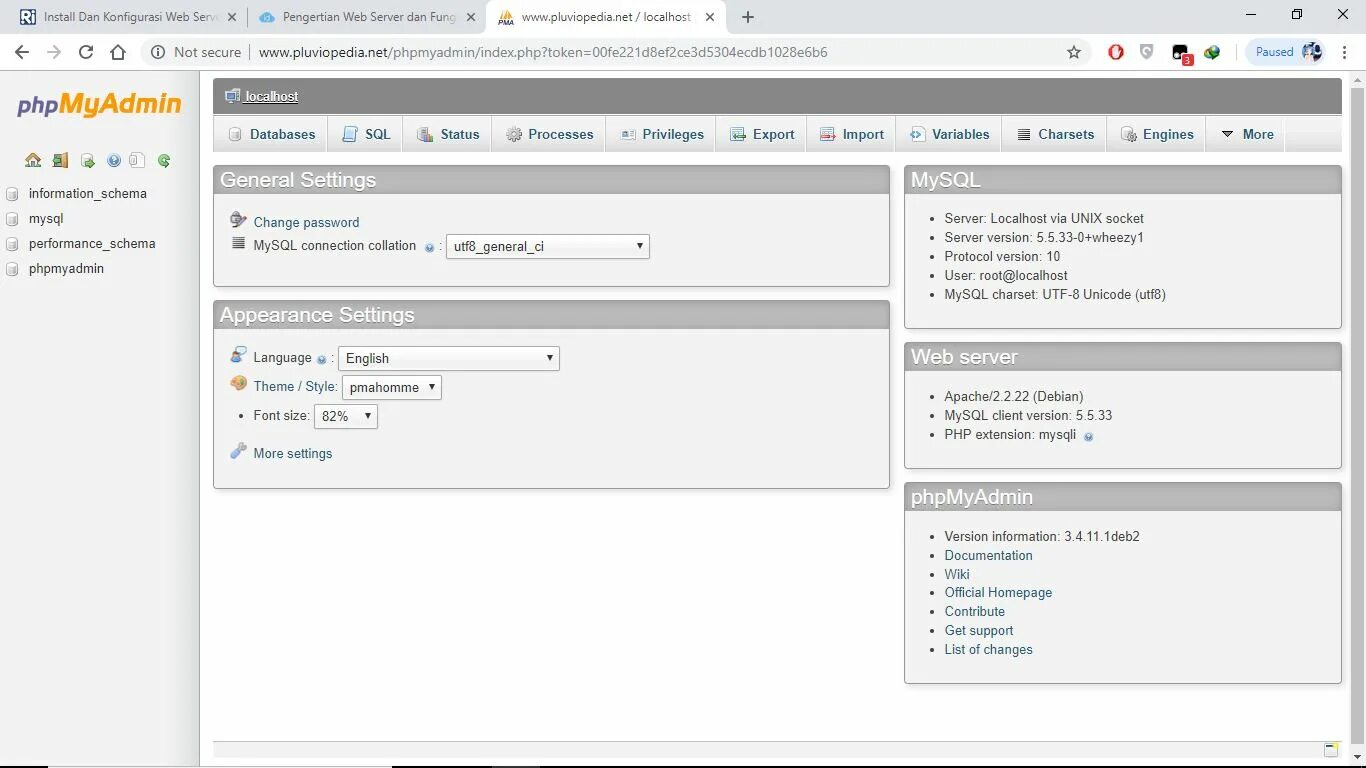Select the information_schema database

pyautogui.click(x=88, y=193)
